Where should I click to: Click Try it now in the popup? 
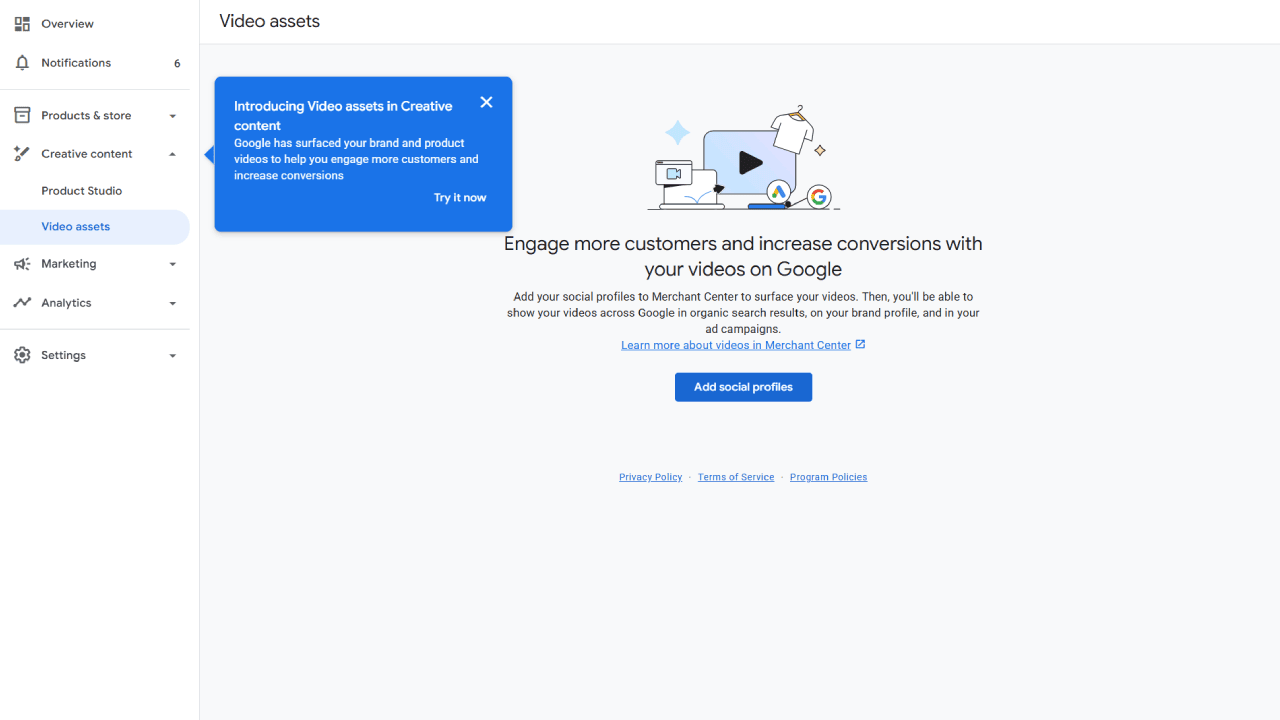460,198
